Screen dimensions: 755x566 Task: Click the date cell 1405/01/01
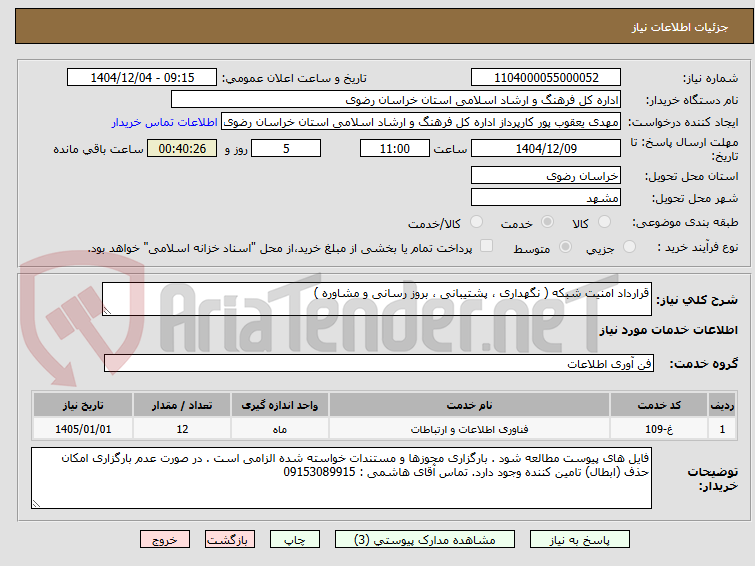(x=83, y=429)
